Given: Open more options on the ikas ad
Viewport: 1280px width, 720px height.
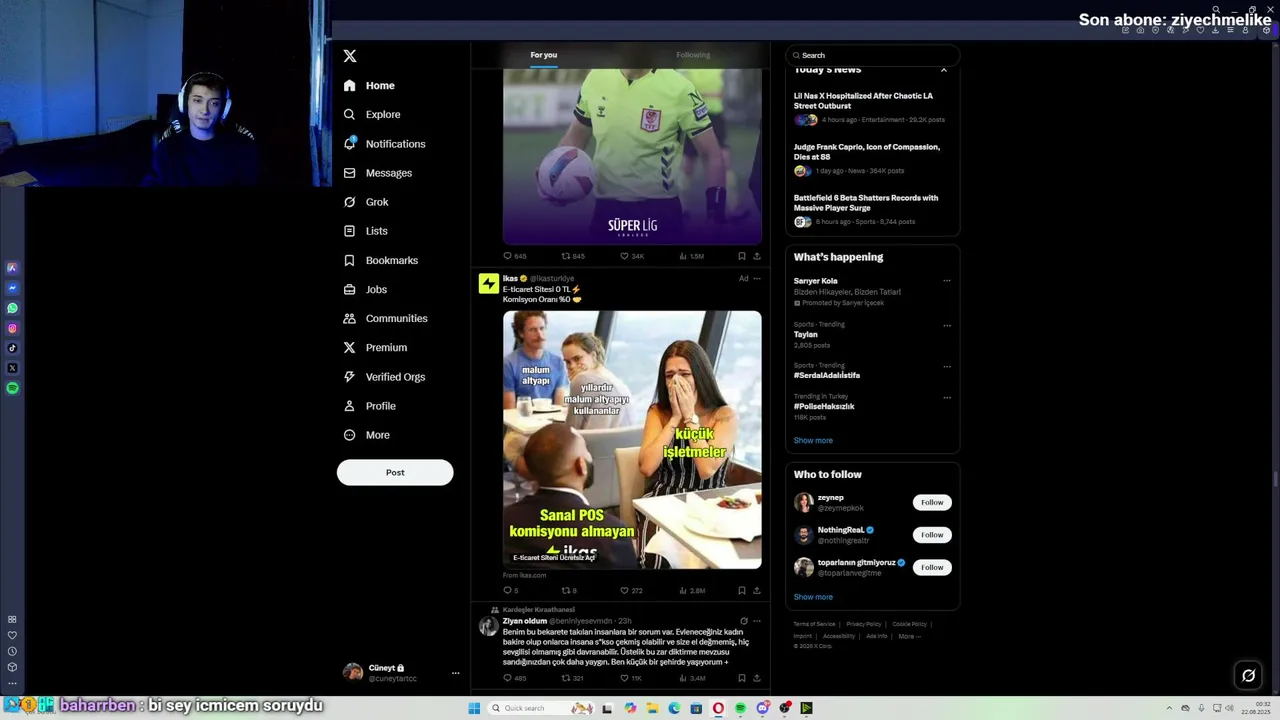Looking at the screenshot, I should click(757, 278).
